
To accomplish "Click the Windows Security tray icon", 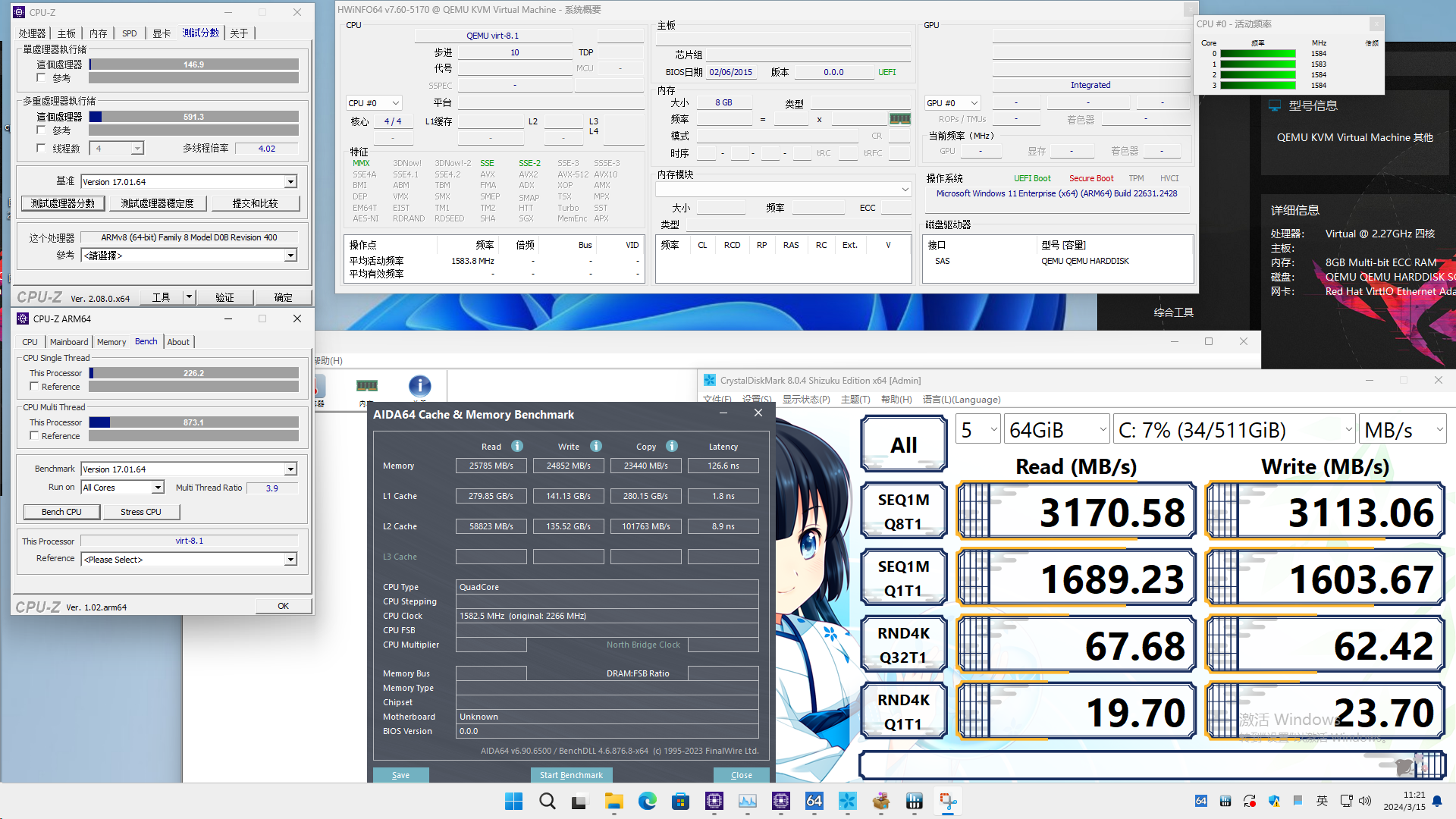I will point(1274,801).
